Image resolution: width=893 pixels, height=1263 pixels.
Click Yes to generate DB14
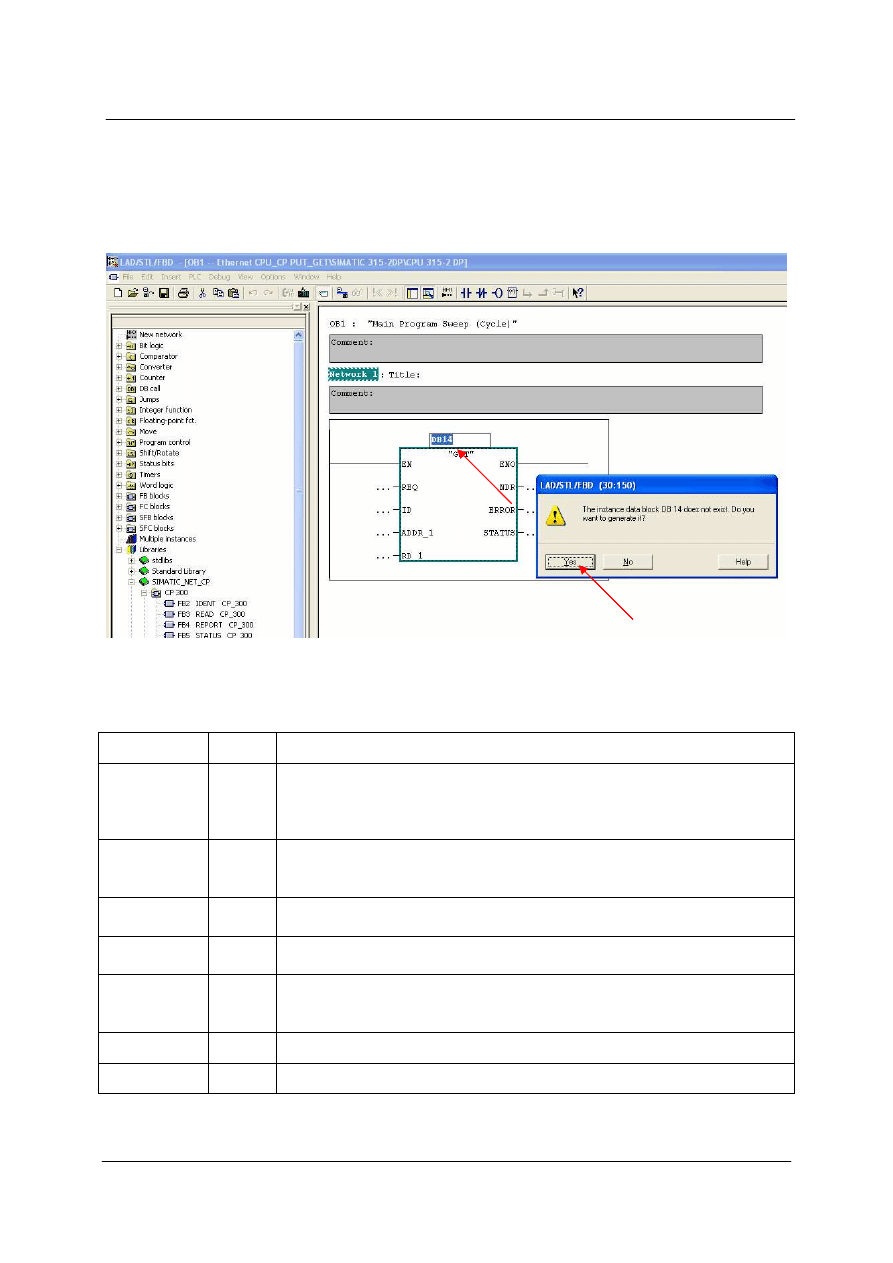[570, 562]
